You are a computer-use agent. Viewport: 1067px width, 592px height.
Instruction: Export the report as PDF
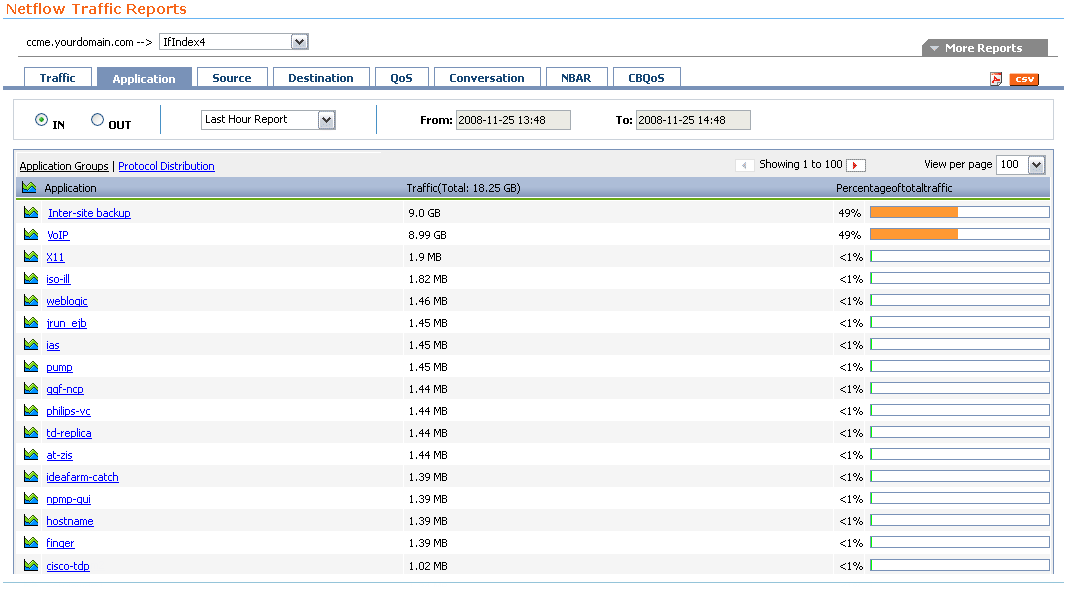pyautogui.click(x=996, y=79)
